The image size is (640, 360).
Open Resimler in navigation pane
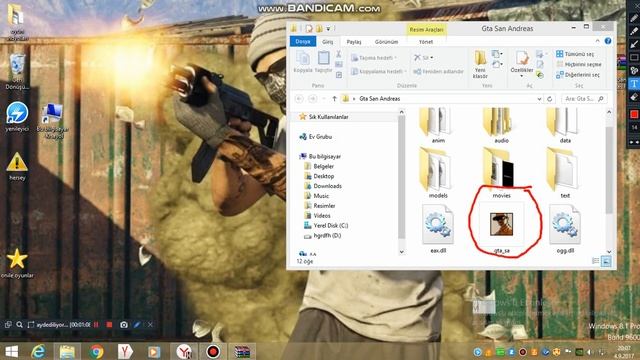click(x=320, y=206)
